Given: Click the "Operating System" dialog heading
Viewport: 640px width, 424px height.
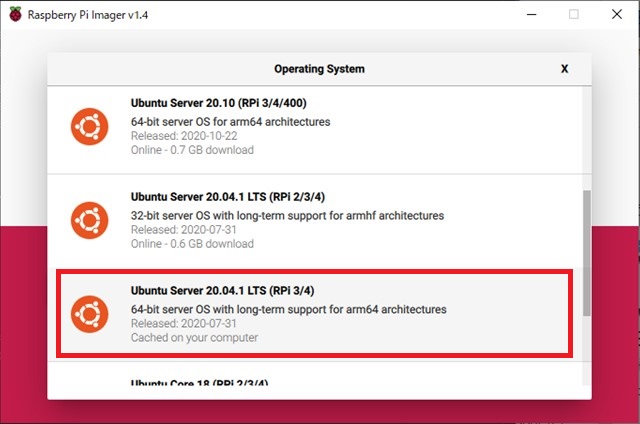Looking at the screenshot, I should [319, 69].
